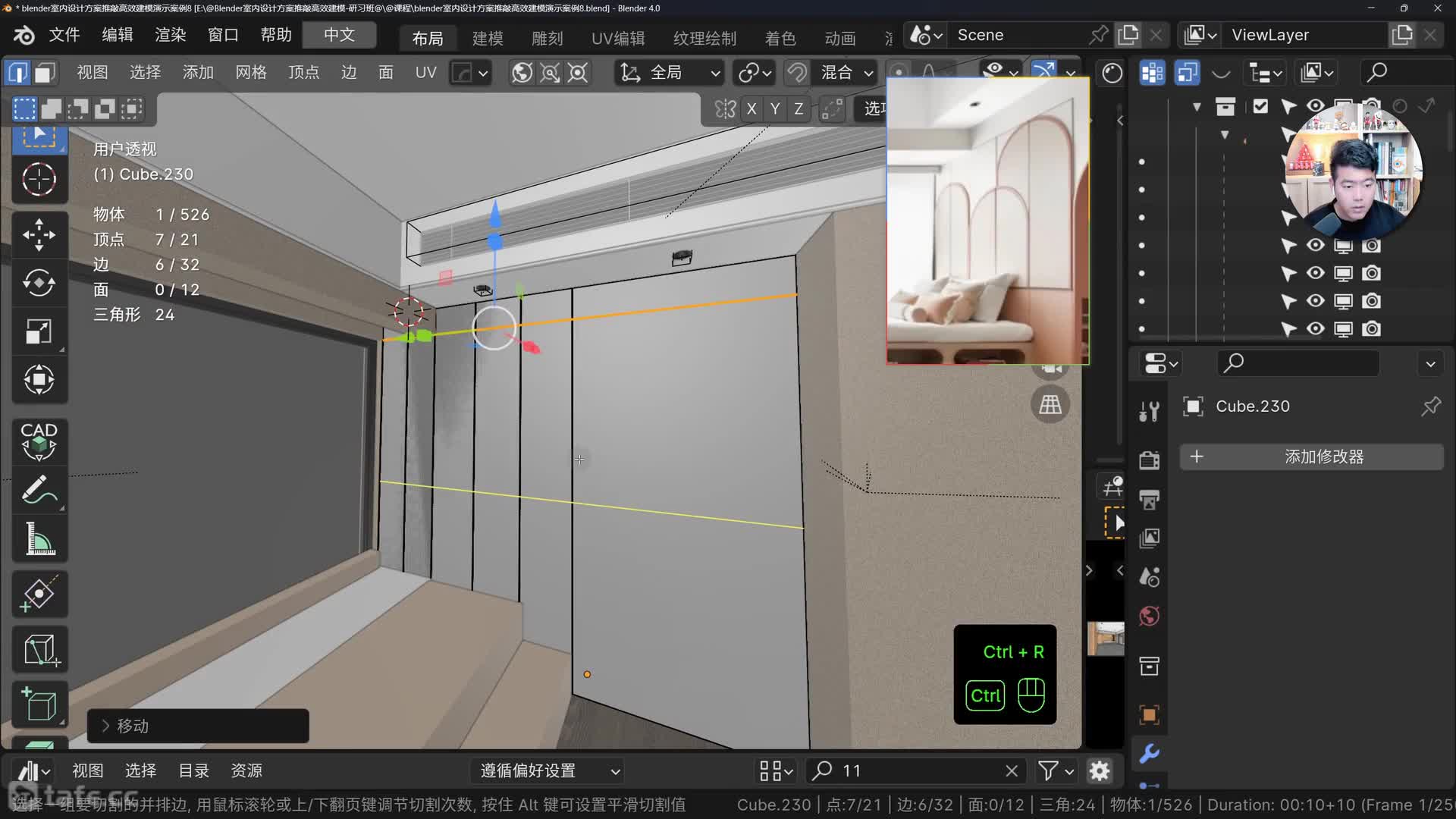
Task: Select the Rotate tool
Action: click(x=39, y=283)
